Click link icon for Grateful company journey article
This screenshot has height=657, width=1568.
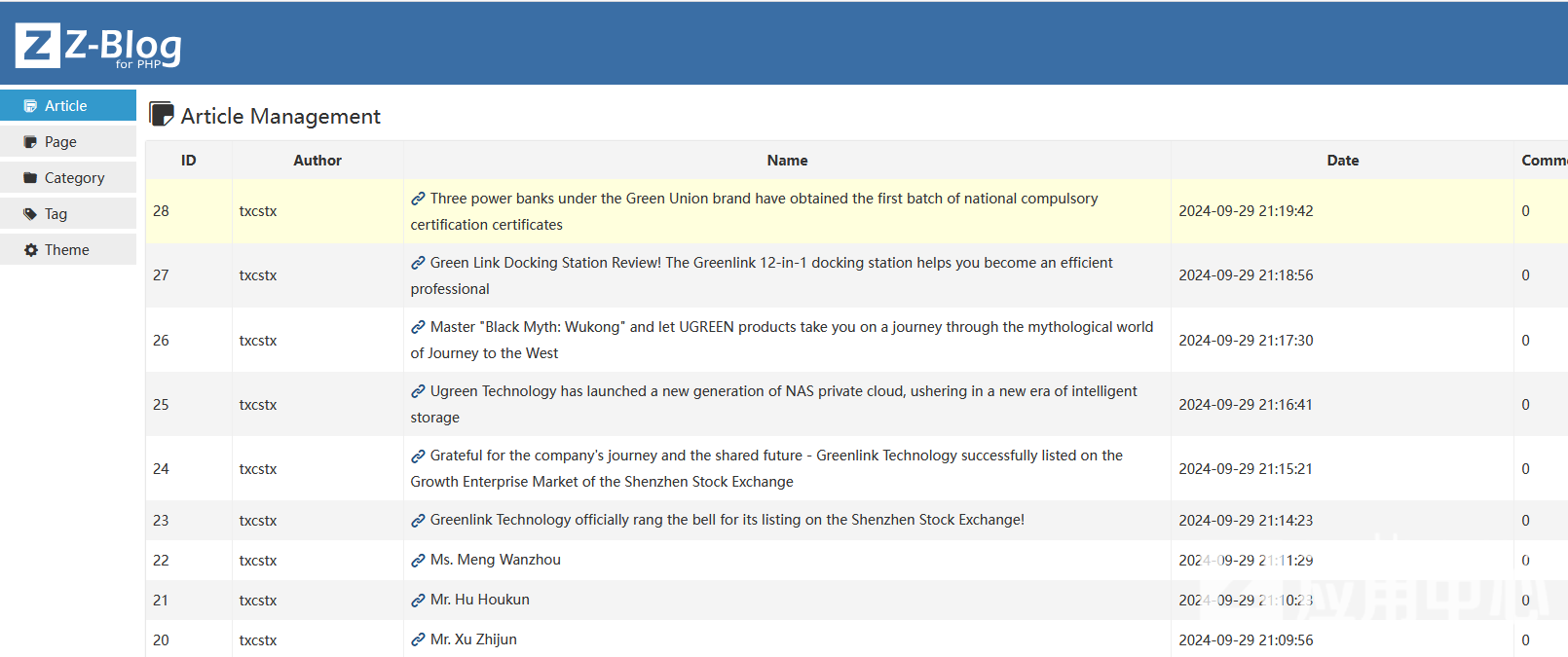pos(418,456)
